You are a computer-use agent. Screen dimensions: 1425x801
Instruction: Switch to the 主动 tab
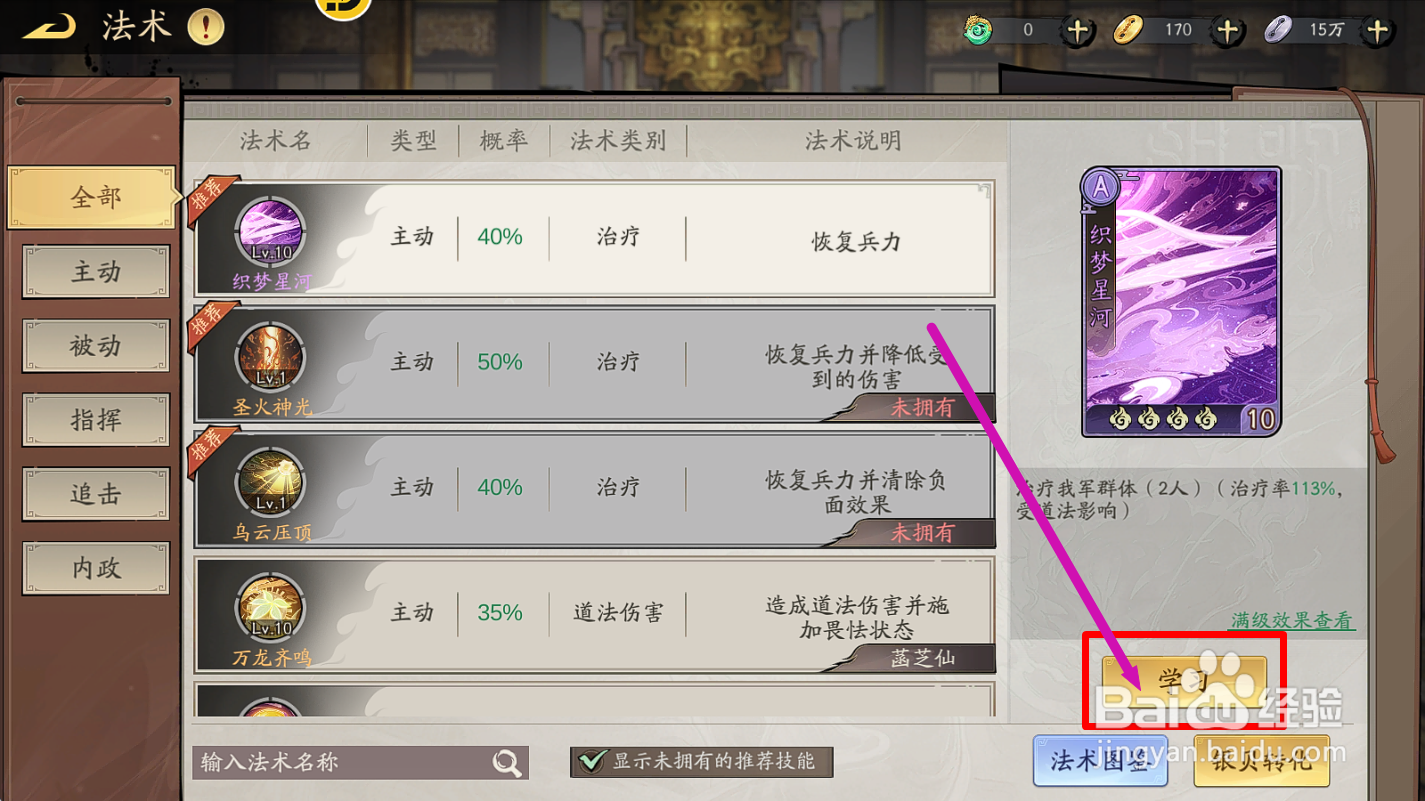96,272
